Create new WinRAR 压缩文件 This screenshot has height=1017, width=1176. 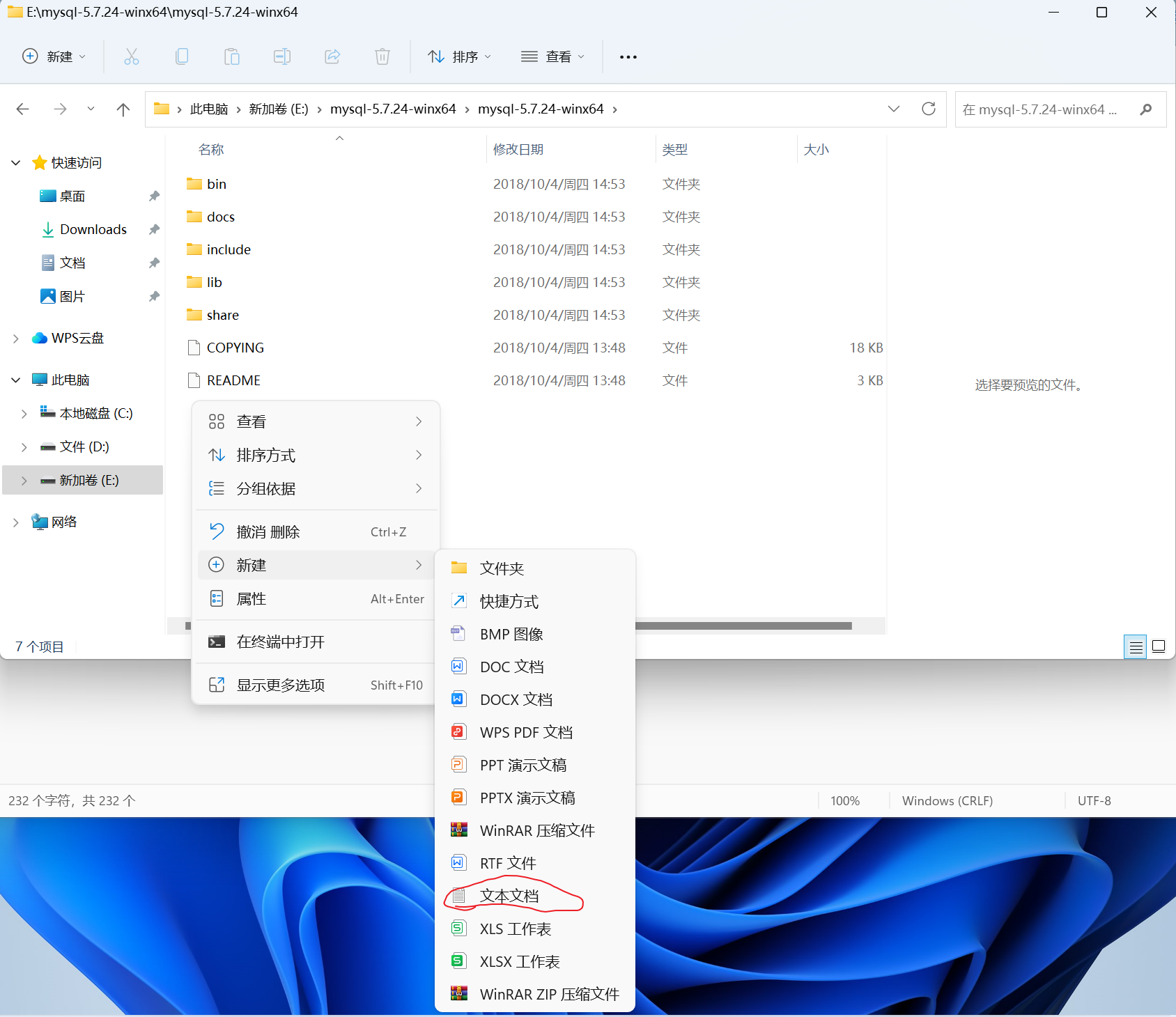(535, 830)
